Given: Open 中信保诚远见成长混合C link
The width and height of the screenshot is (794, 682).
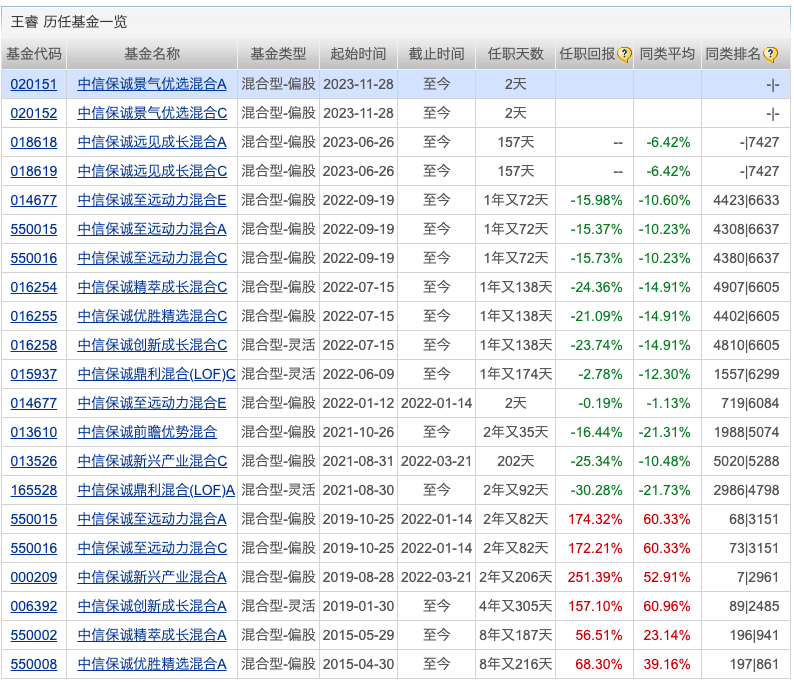Looking at the screenshot, I should point(152,171).
